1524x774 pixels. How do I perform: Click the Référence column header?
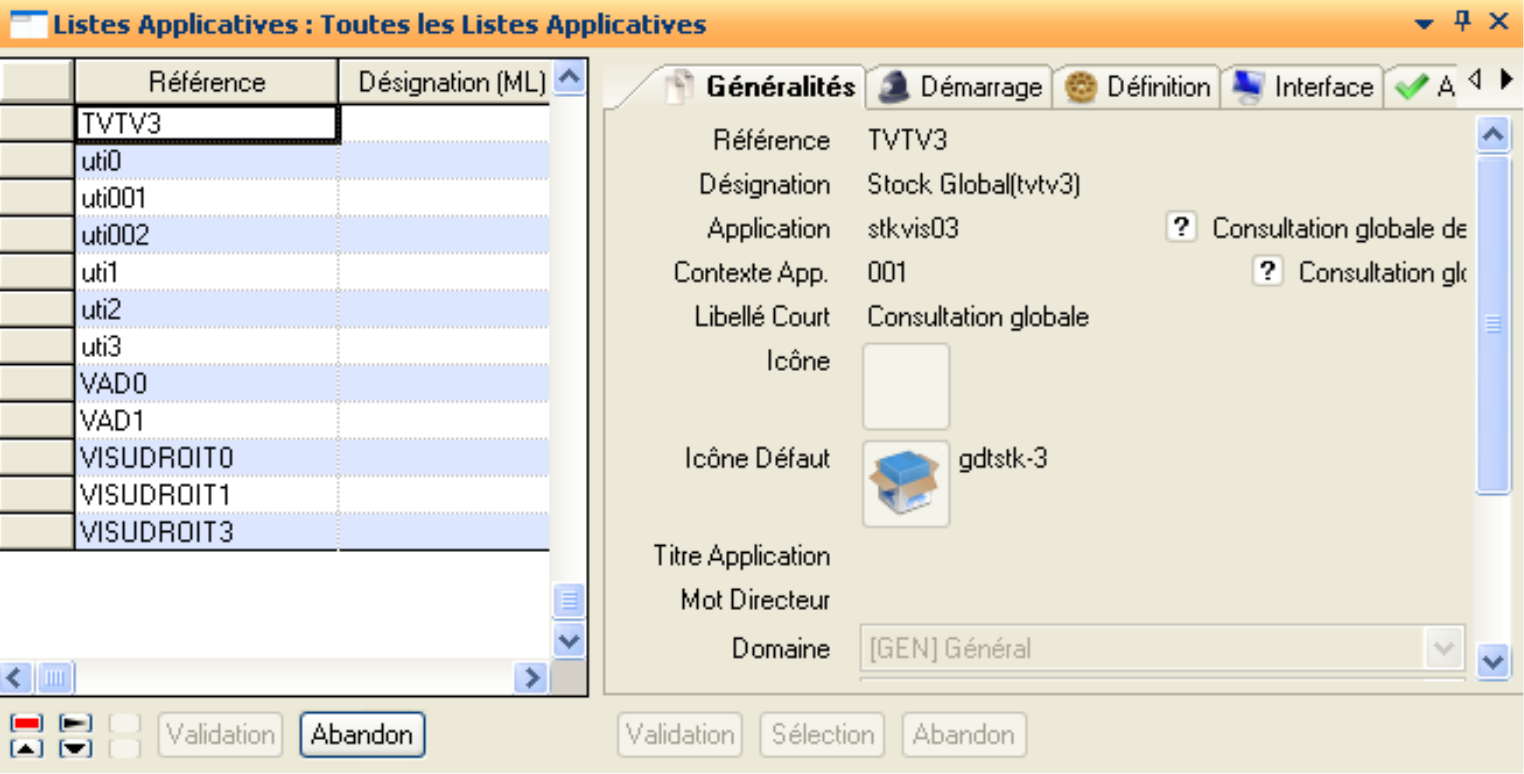pos(207,81)
